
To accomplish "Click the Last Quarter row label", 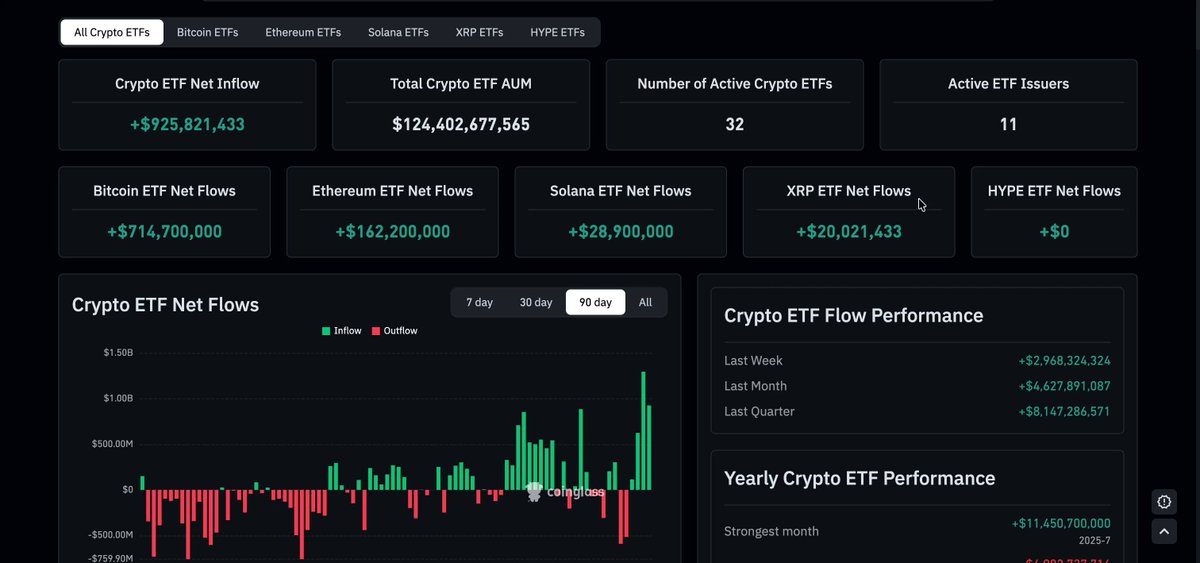I will 760,412.
